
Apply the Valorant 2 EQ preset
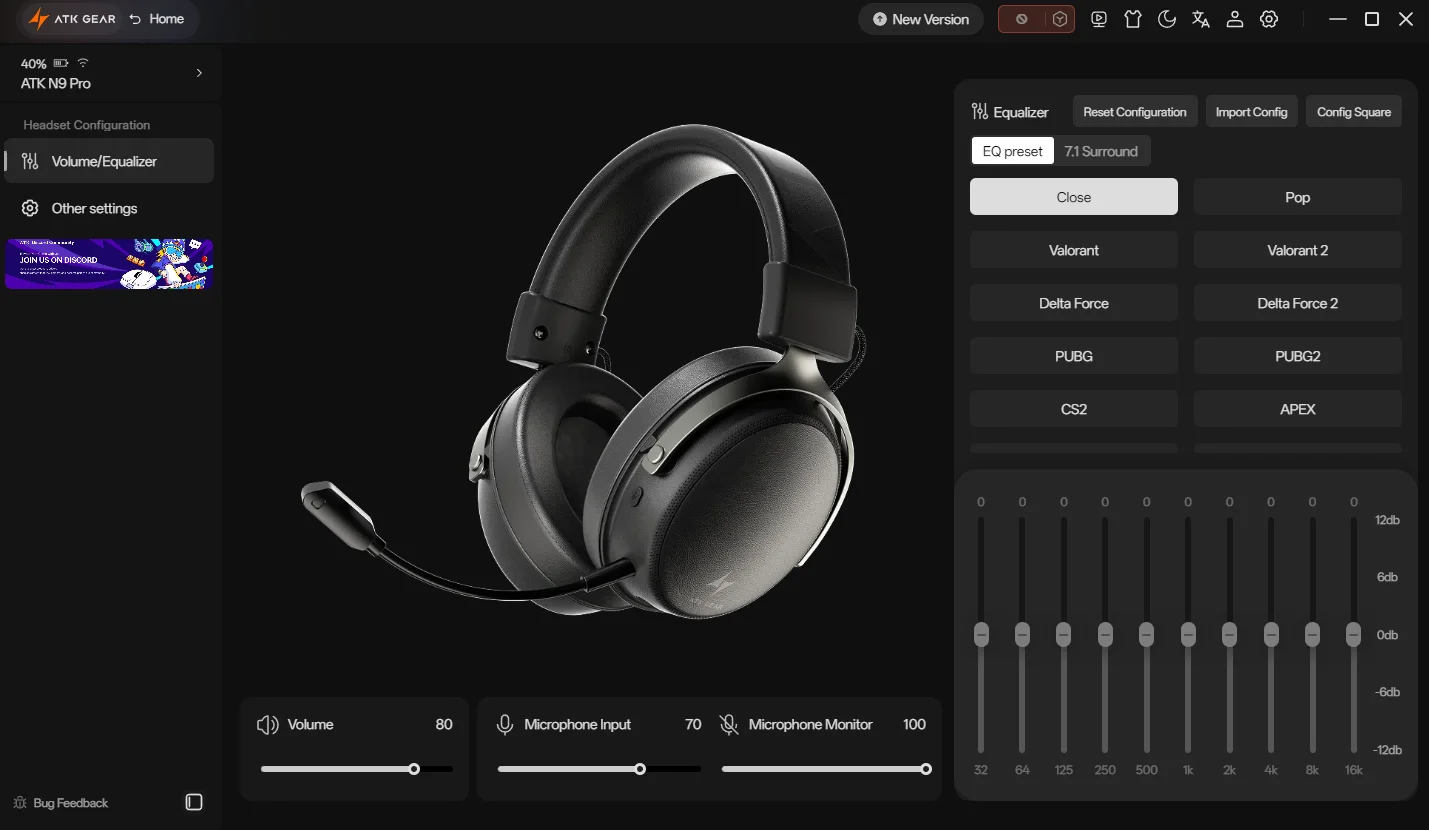click(1298, 250)
